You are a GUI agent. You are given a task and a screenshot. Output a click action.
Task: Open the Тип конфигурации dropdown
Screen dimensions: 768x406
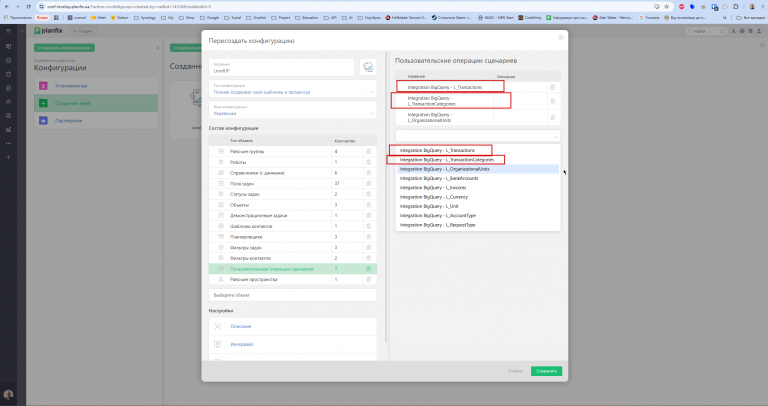click(292, 89)
